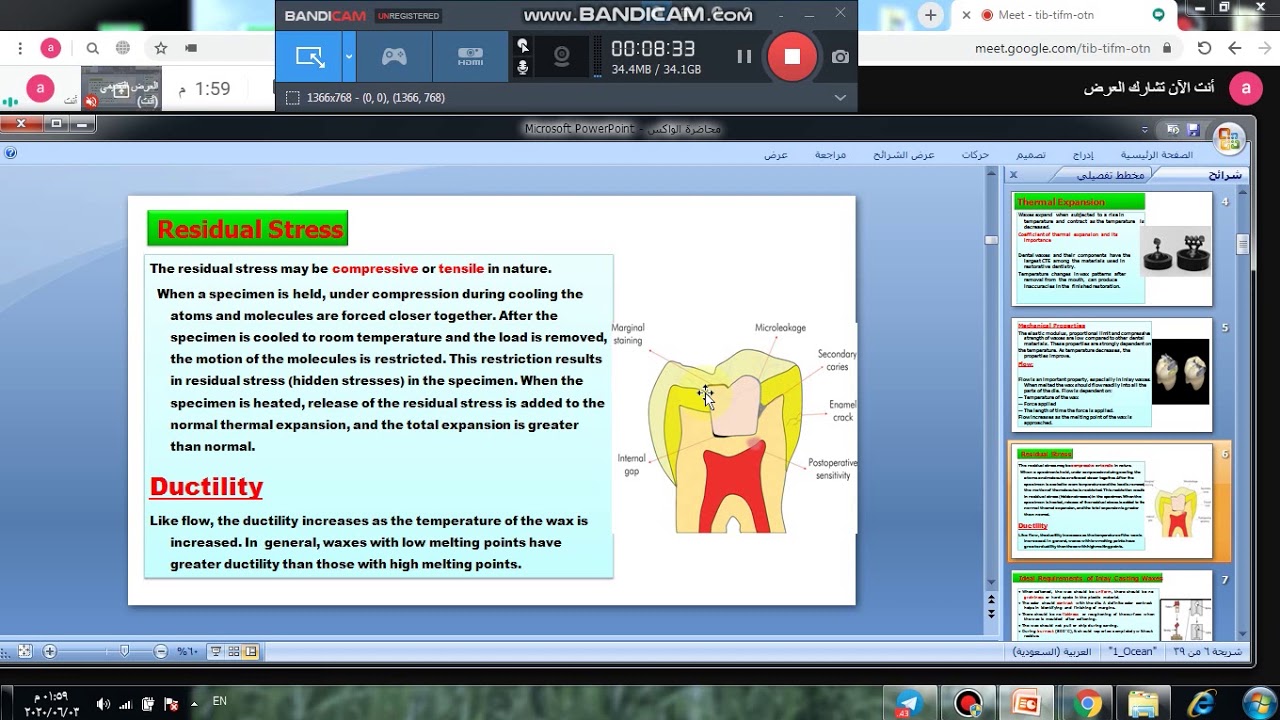
Task: Click the quick access toolbar icon beside Save
Action: click(x=1173, y=129)
